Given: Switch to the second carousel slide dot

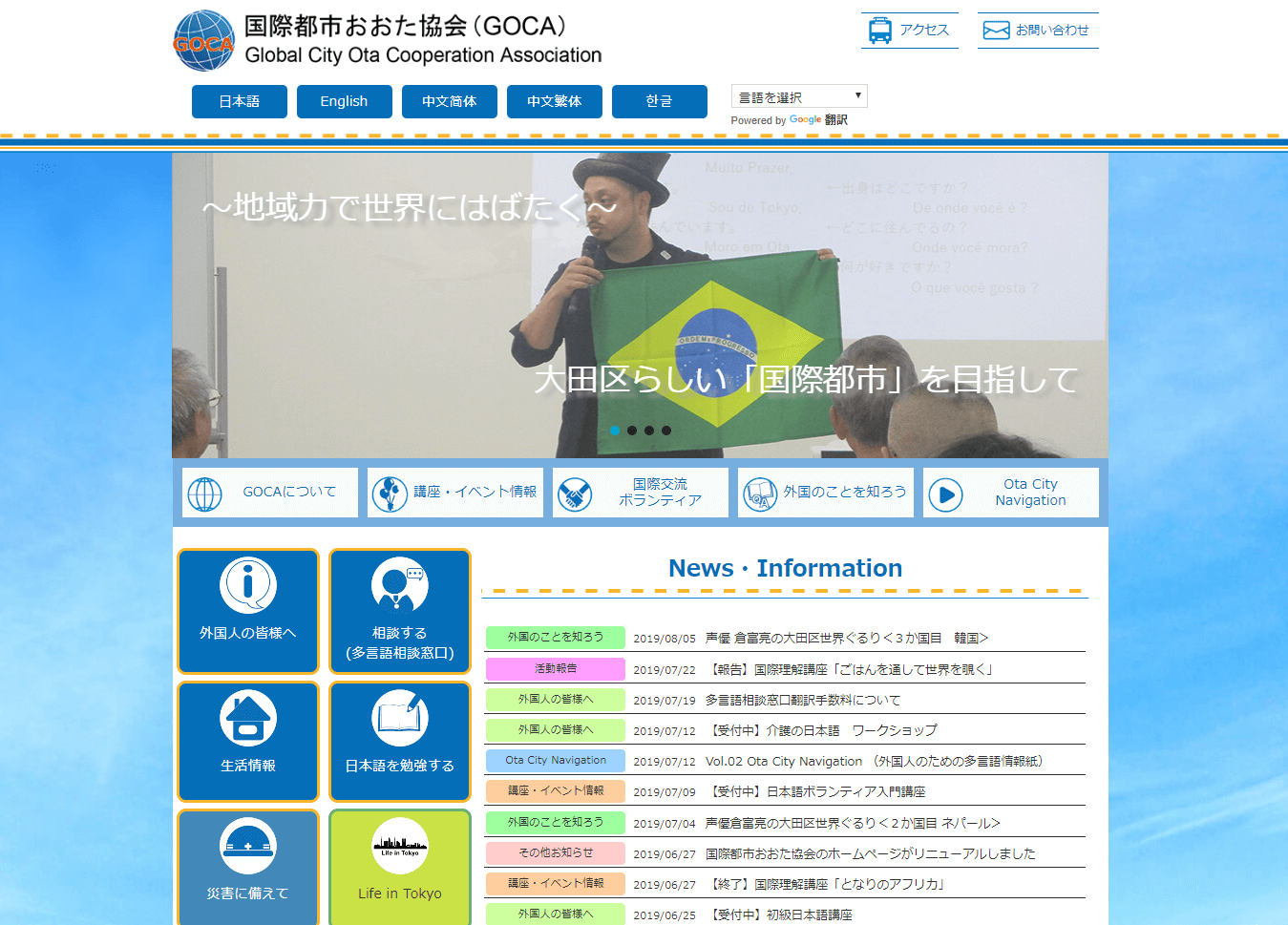Looking at the screenshot, I should 632,431.
